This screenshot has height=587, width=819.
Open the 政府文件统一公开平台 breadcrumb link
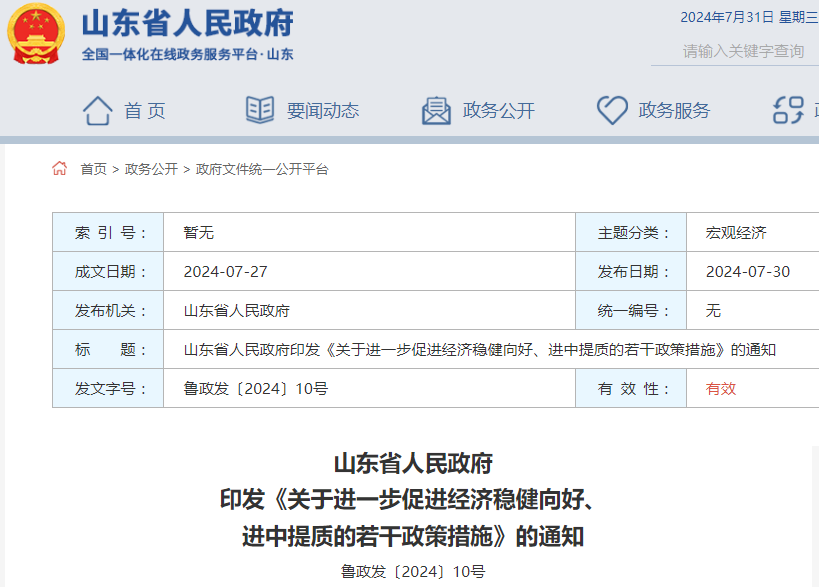click(262, 169)
